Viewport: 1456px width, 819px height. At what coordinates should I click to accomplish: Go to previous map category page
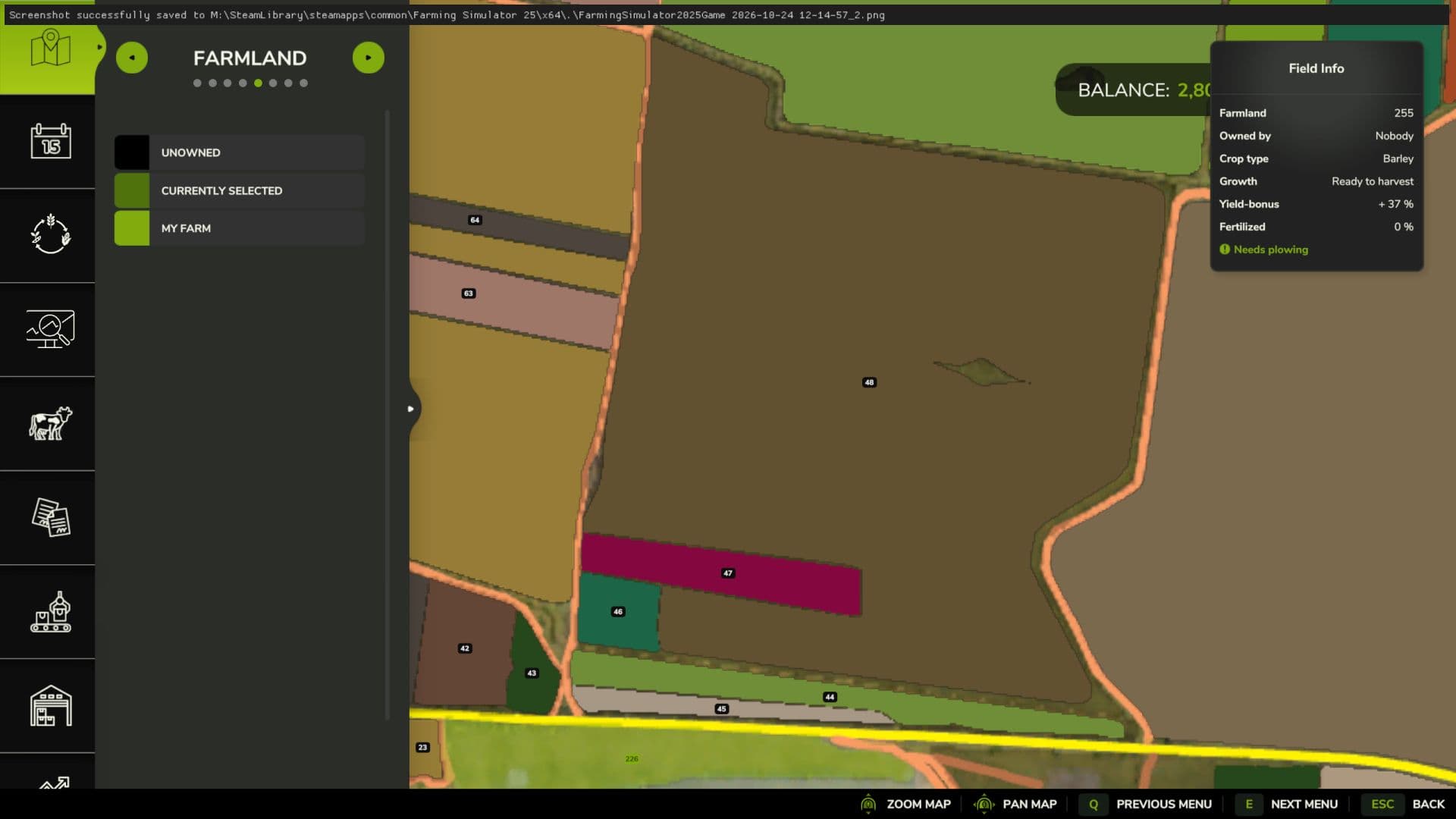click(132, 58)
